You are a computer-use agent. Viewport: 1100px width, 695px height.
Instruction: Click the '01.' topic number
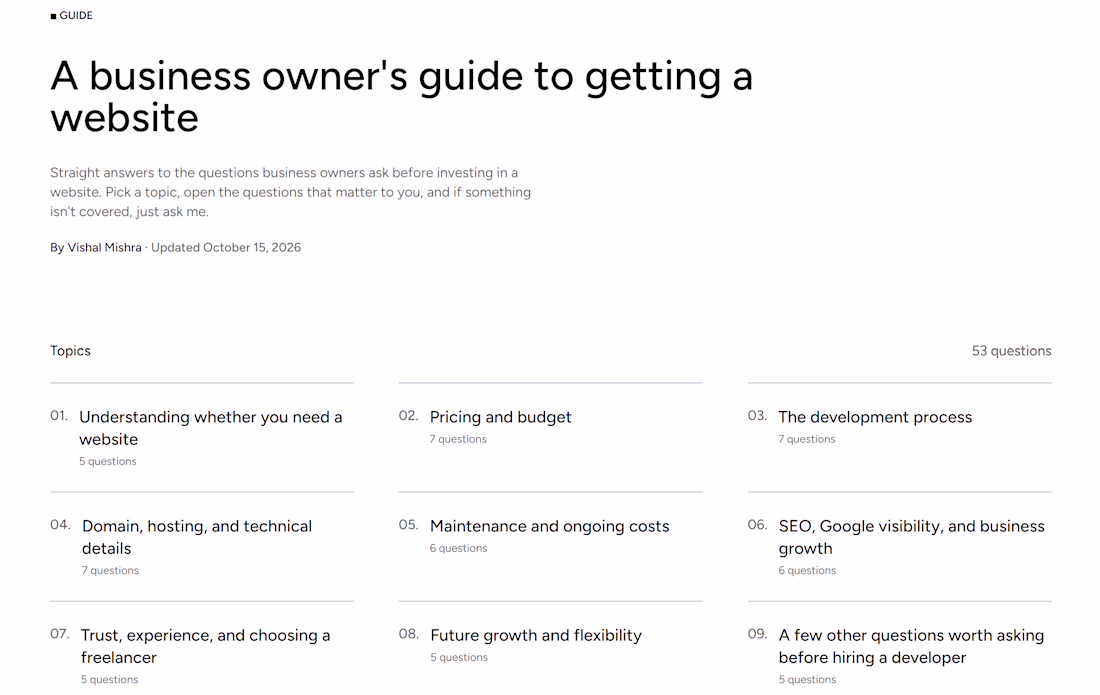[59, 416]
